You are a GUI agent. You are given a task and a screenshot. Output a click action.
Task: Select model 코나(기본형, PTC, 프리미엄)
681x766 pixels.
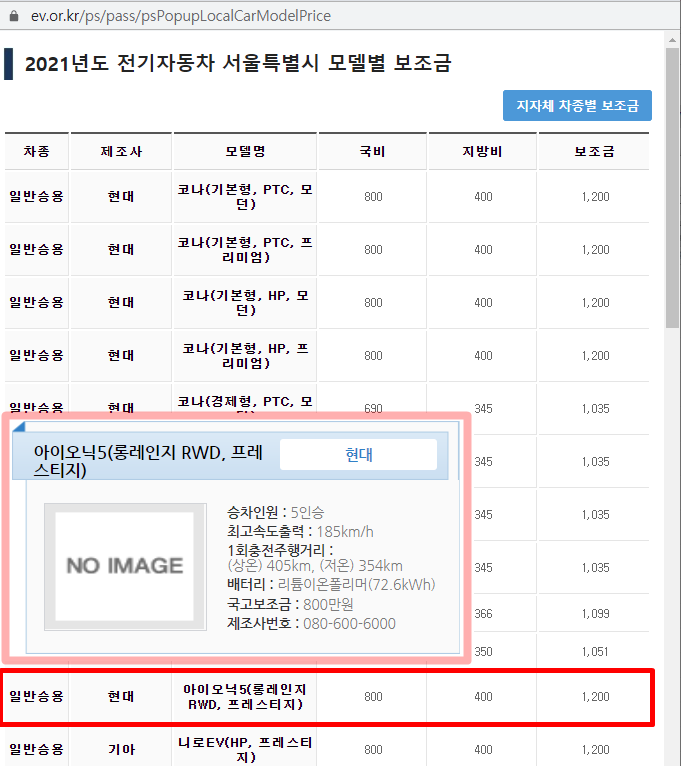click(245, 250)
